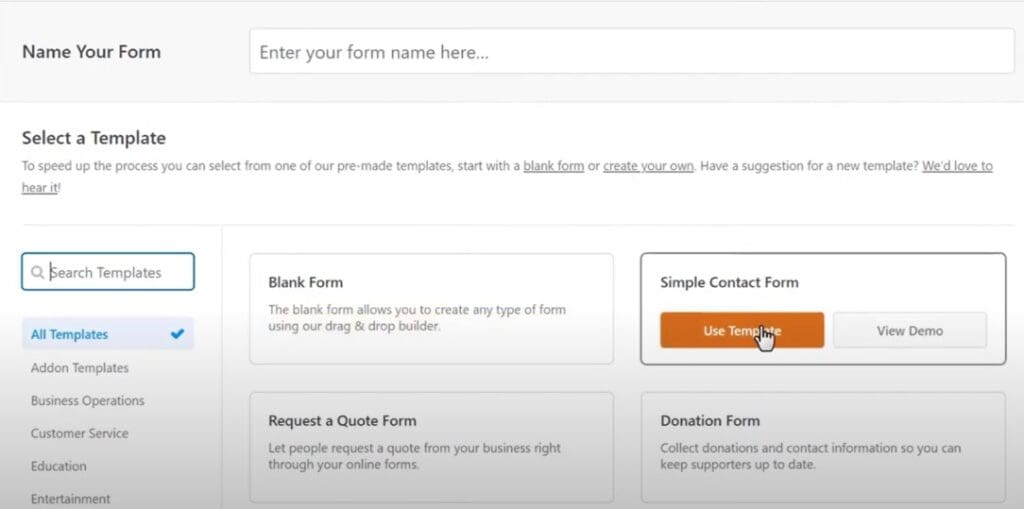Select the Education category
This screenshot has height=509, width=1024.
[59, 466]
